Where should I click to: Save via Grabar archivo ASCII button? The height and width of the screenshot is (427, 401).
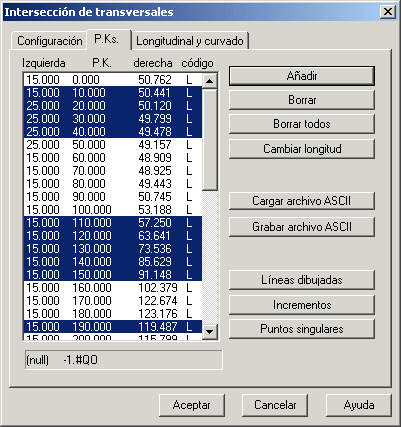click(302, 227)
